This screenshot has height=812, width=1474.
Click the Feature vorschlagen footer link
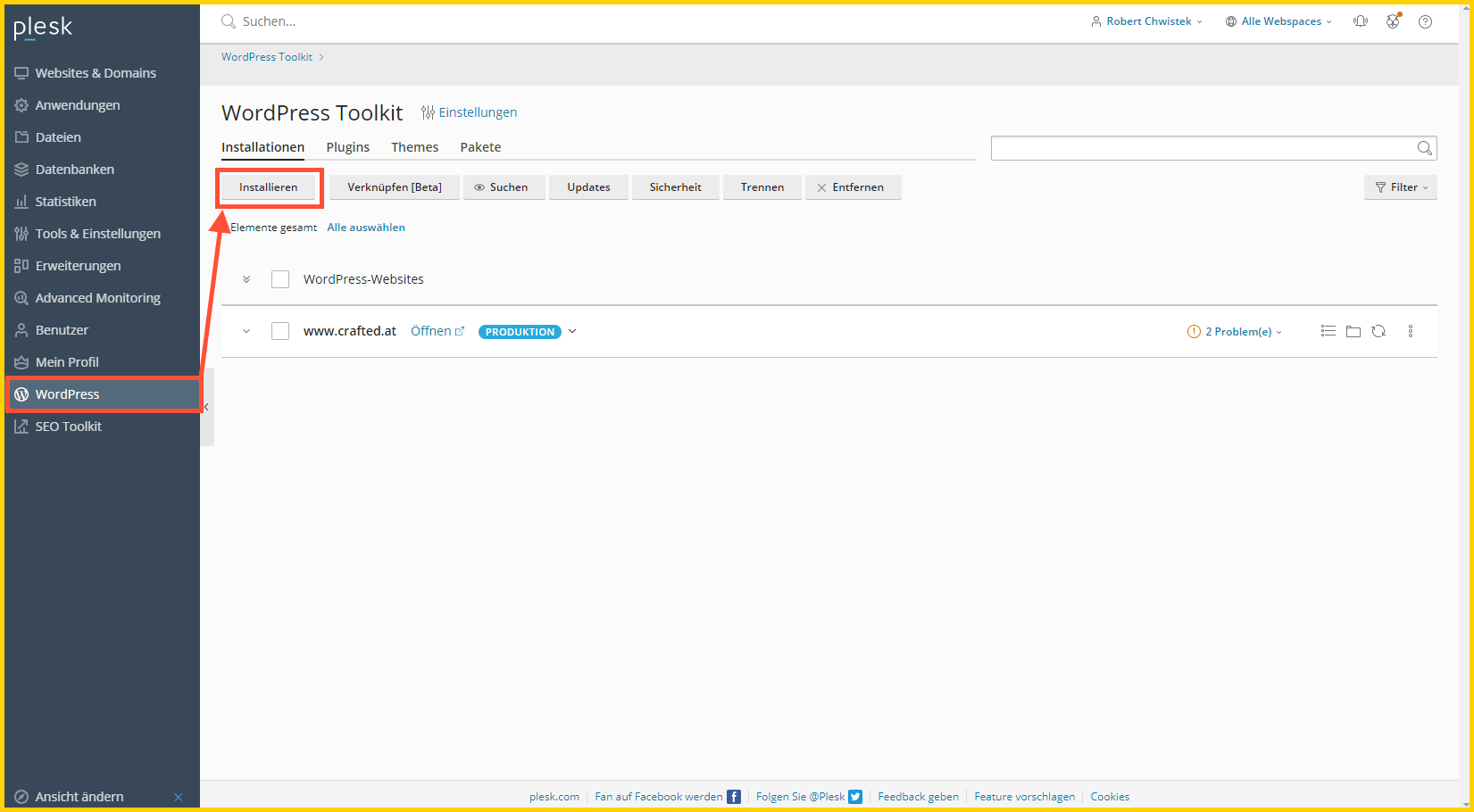(x=1025, y=797)
